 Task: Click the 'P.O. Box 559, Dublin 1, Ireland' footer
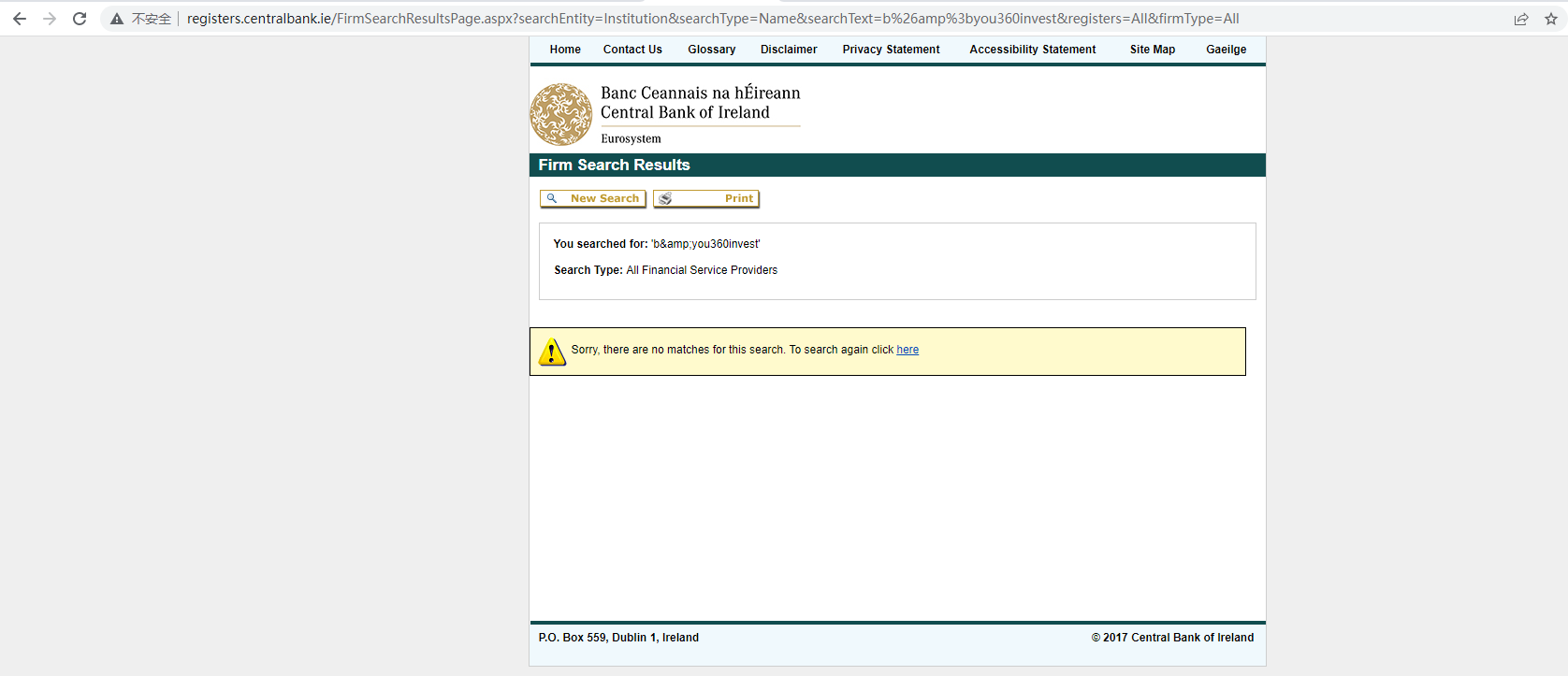click(618, 638)
